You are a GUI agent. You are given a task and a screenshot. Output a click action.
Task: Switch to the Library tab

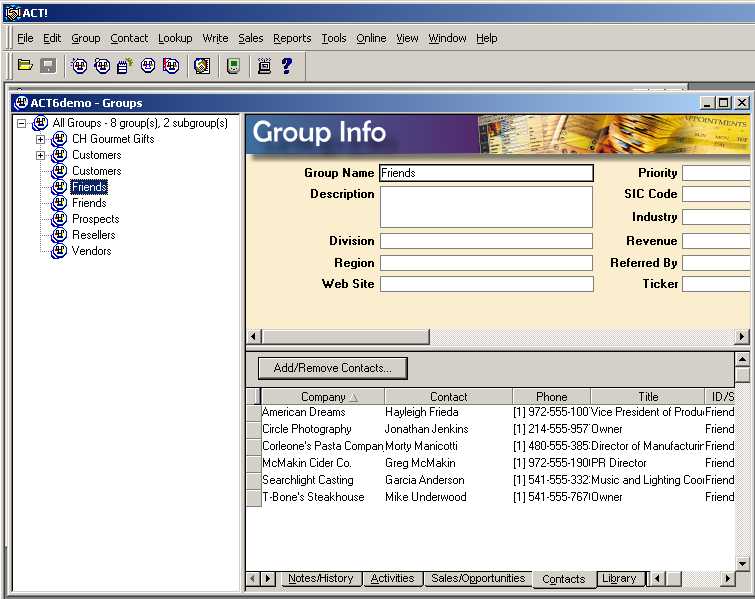619,578
